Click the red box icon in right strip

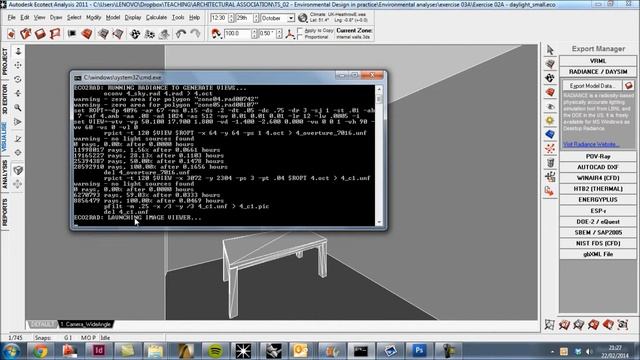550,92
